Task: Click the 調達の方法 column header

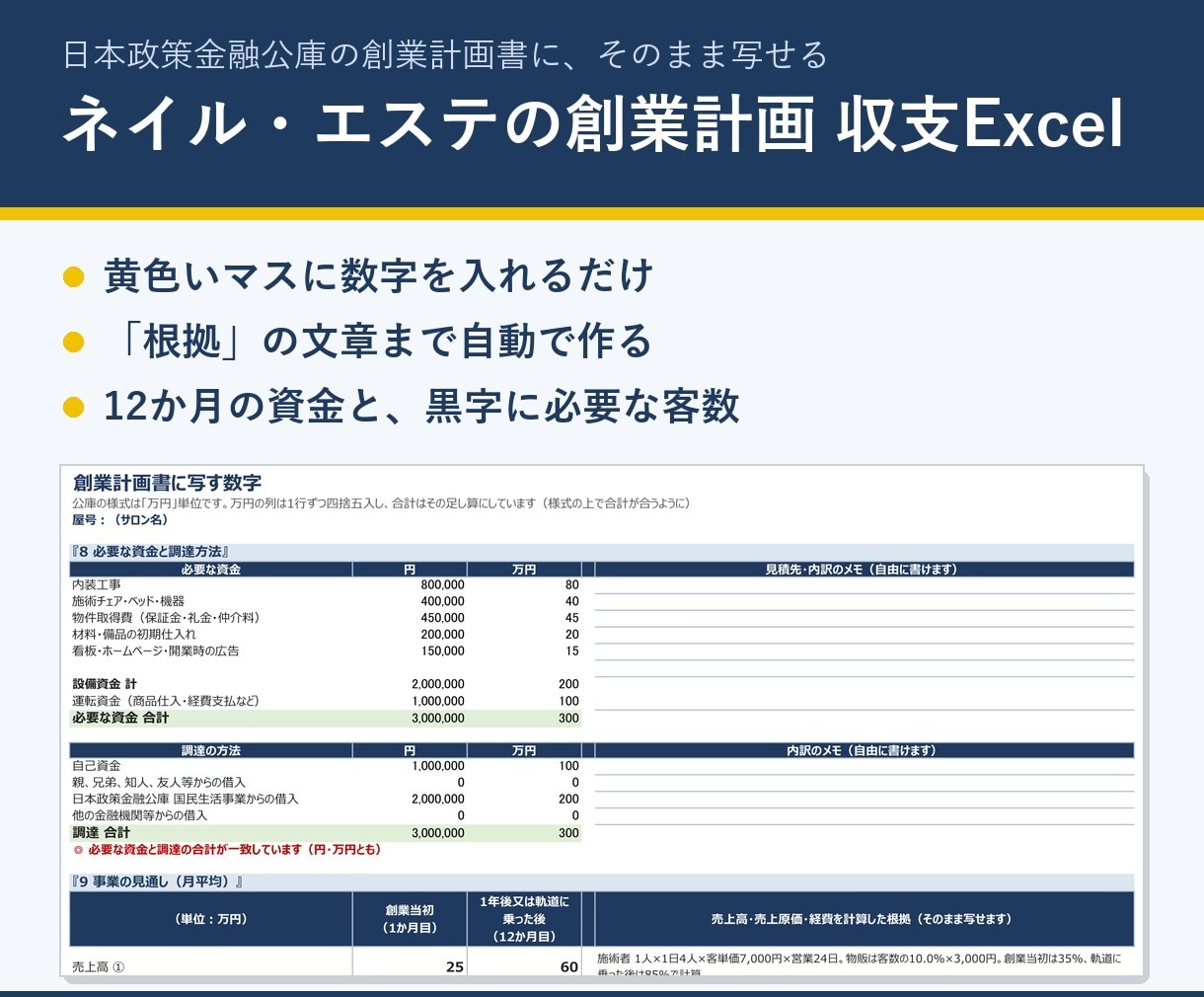Action: [211, 751]
